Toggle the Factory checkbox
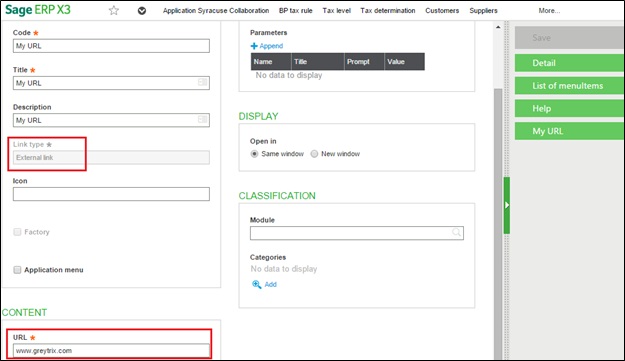 coord(17,232)
